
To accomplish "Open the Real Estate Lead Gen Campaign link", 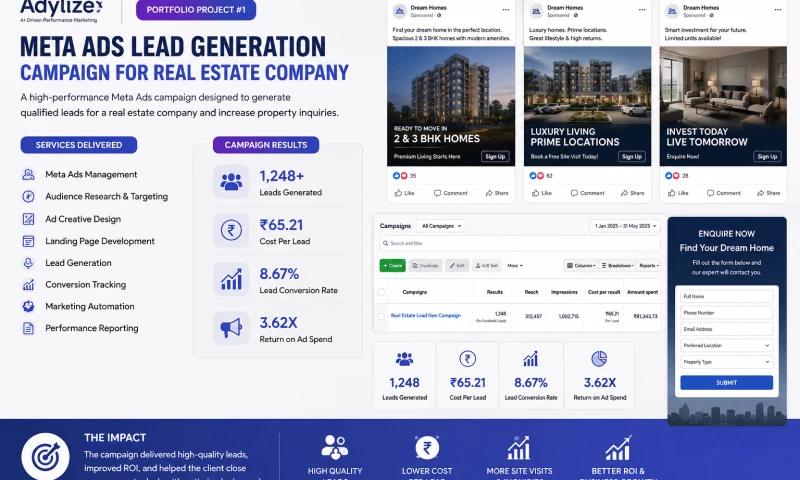I will [426, 316].
